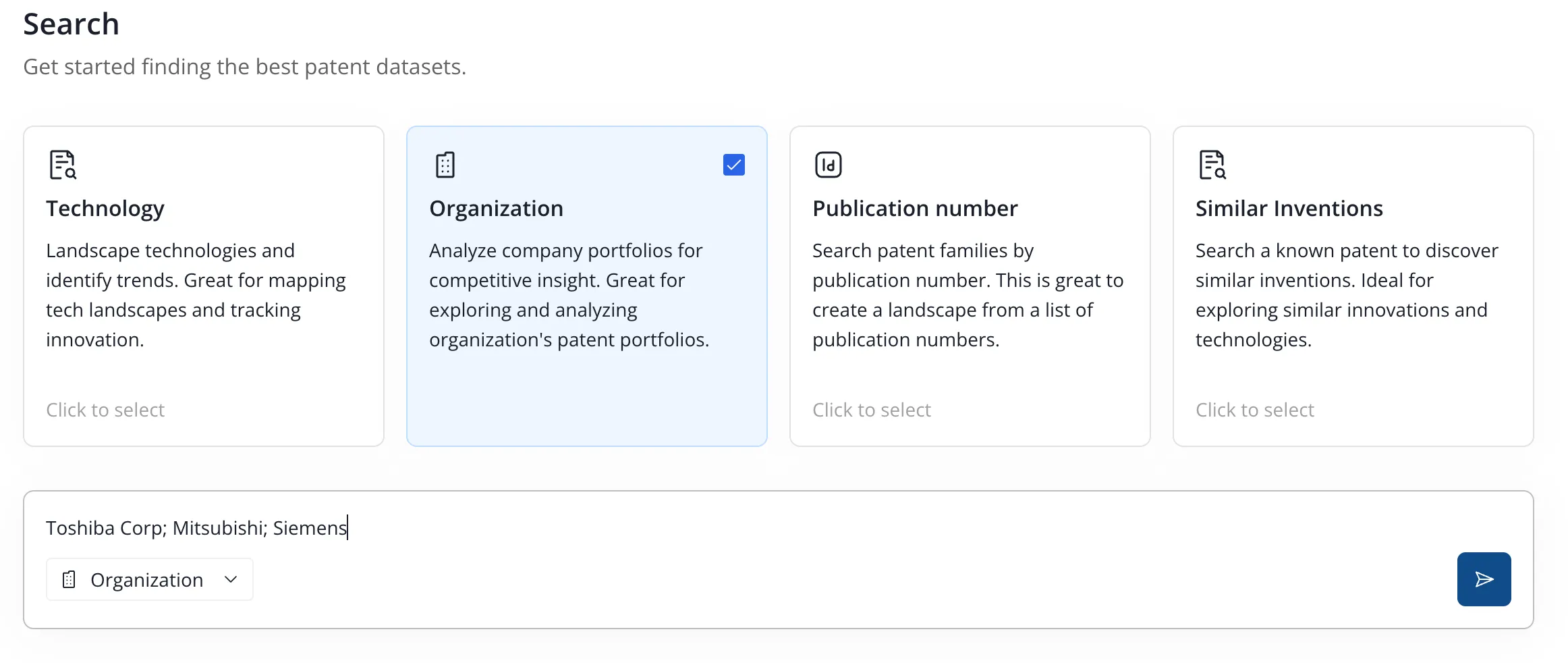Click the Publication number Id icon

pos(829,165)
